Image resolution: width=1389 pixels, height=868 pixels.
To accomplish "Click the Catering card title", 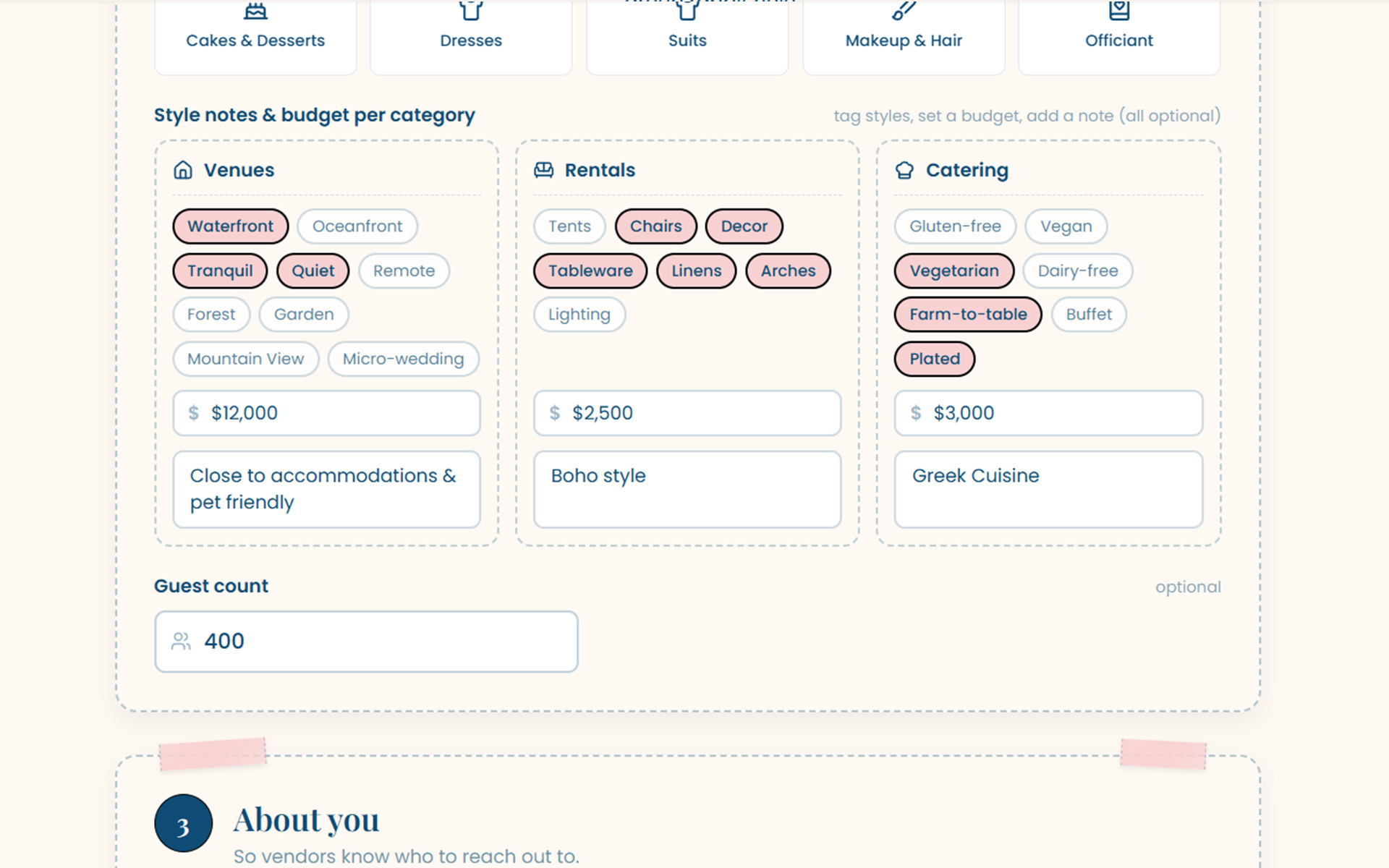I will (967, 170).
